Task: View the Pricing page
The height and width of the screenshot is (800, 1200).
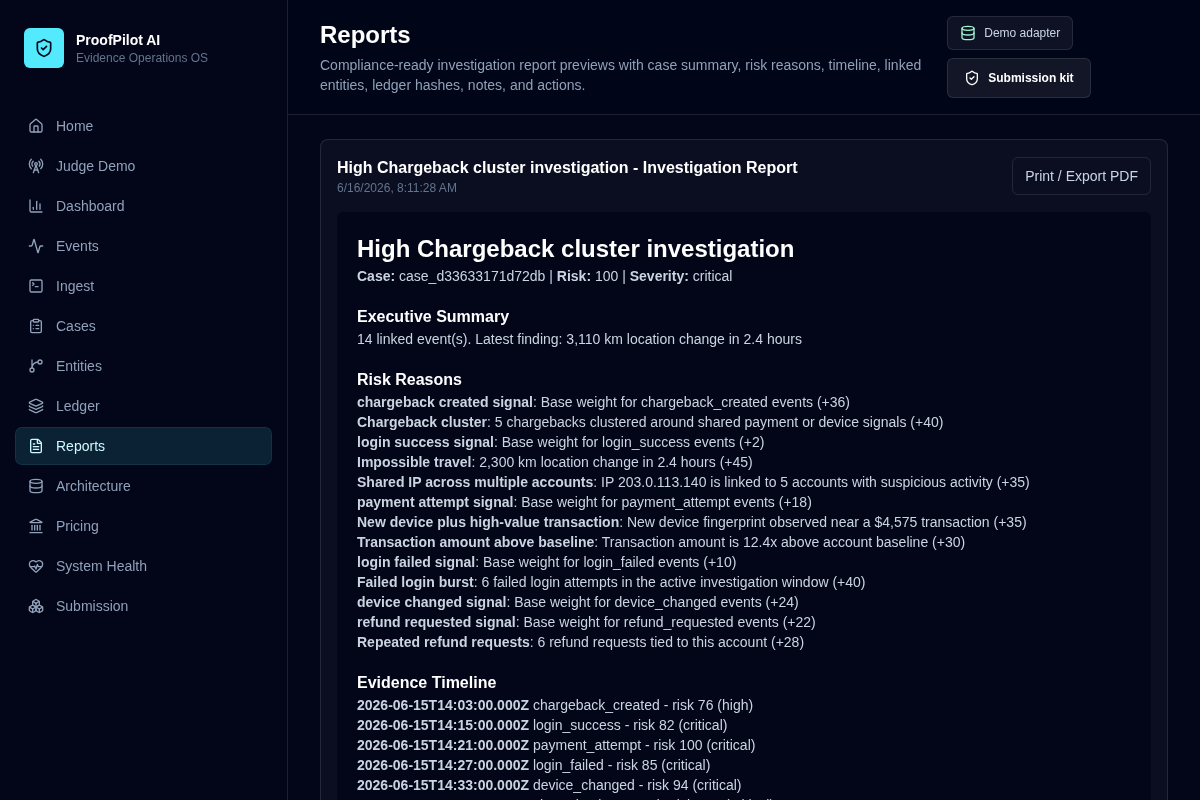Action: point(143,526)
